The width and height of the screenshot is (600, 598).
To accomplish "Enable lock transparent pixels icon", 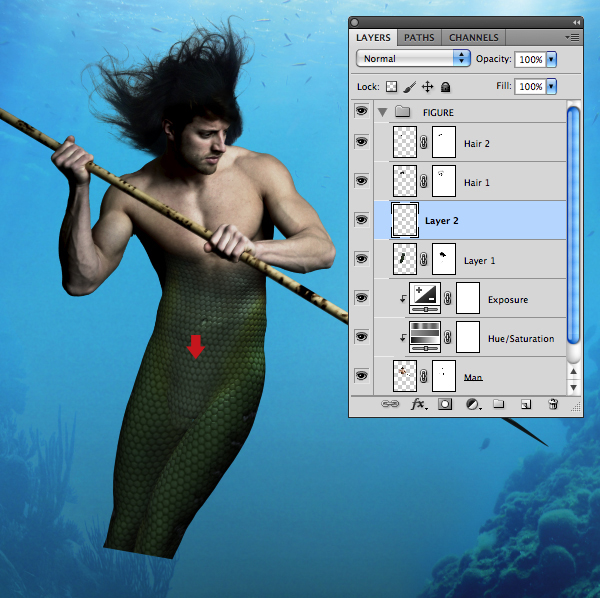I will pyautogui.click(x=391, y=87).
